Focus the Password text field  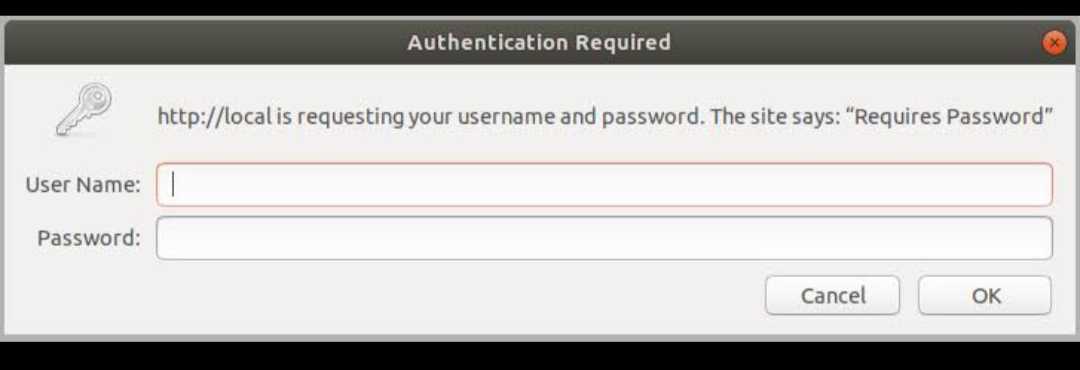click(x=604, y=238)
